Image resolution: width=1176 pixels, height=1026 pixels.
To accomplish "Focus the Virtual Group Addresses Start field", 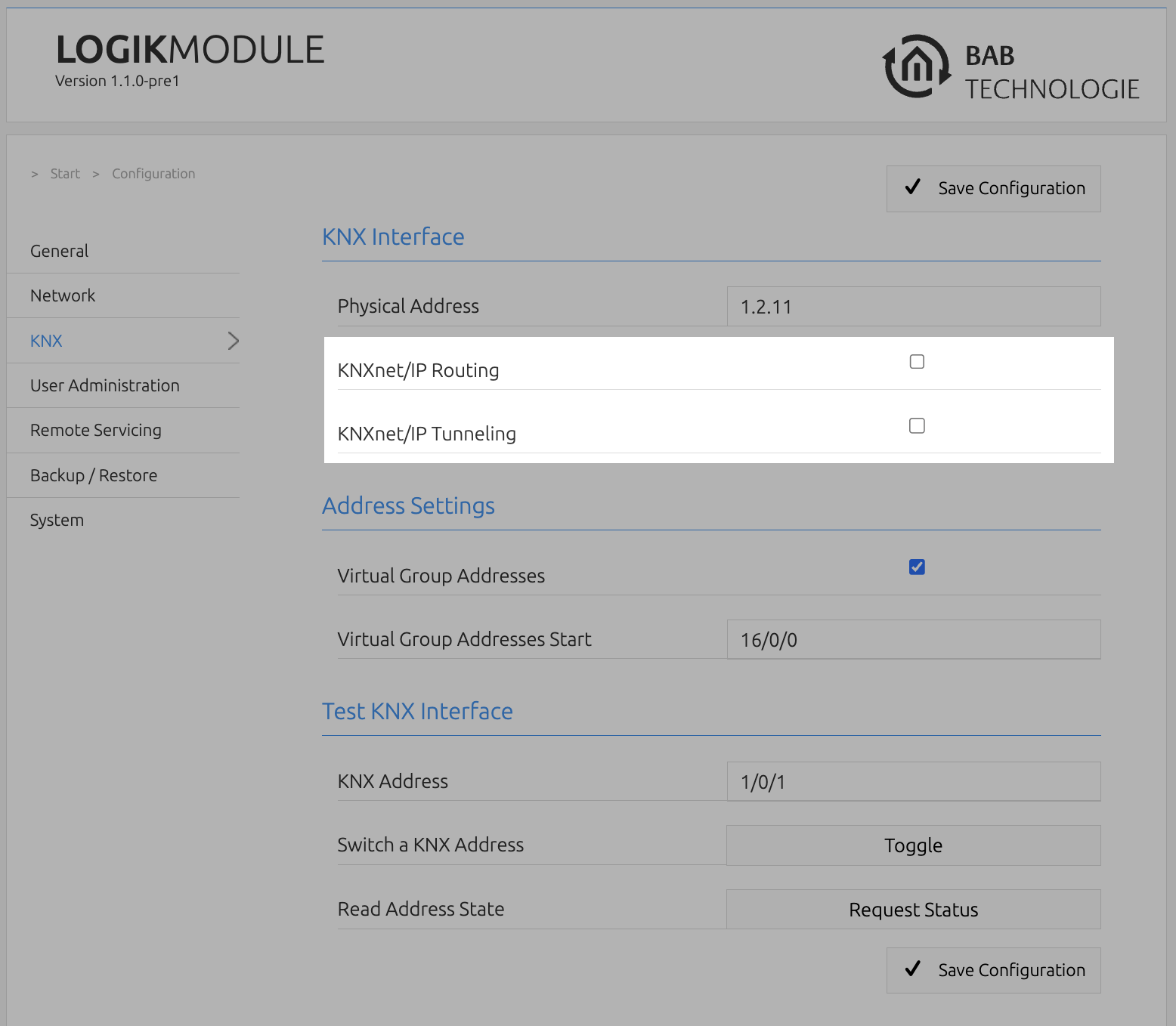I will [x=914, y=639].
